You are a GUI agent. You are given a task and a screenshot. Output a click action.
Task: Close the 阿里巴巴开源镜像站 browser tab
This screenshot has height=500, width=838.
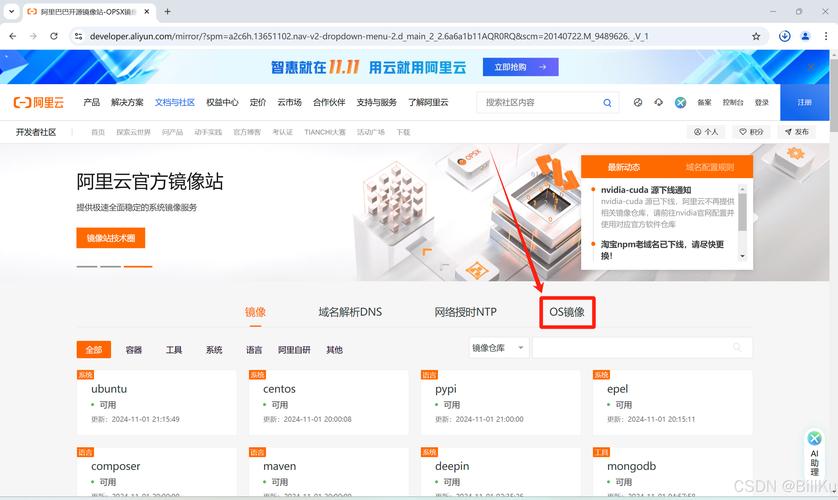147,11
